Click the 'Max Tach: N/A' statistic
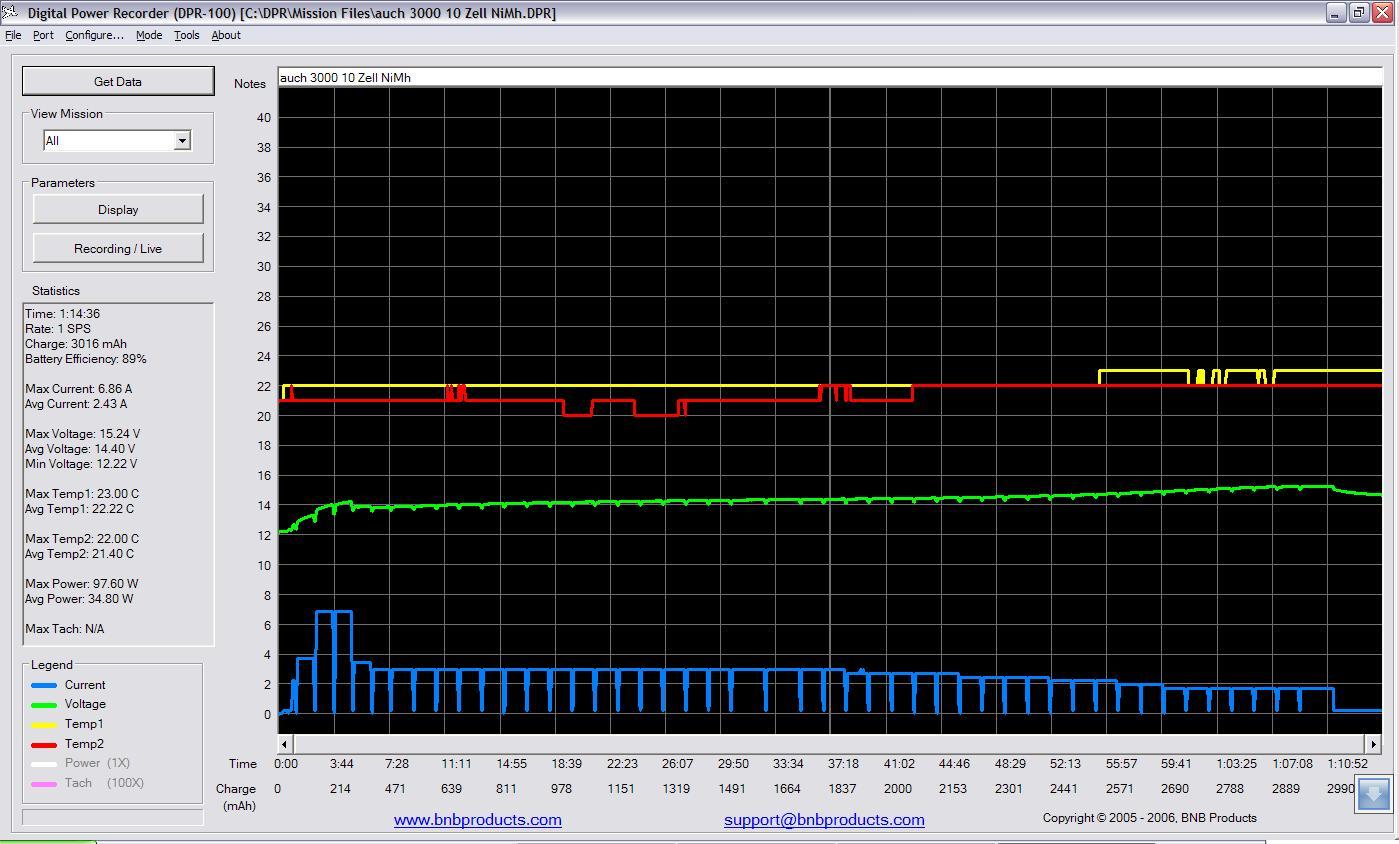This screenshot has height=844, width=1399. click(65, 629)
